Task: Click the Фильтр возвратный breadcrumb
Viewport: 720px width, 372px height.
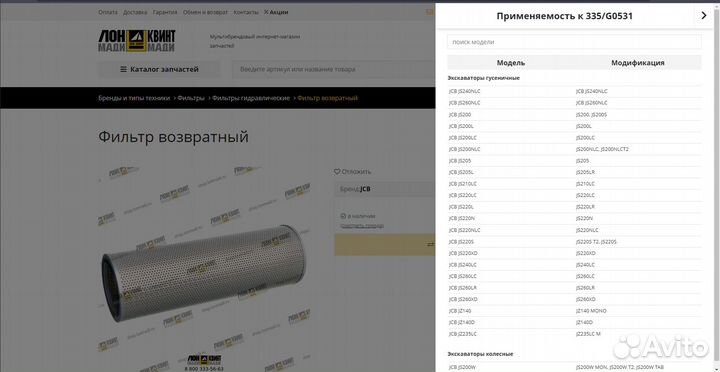Action: 327,98
